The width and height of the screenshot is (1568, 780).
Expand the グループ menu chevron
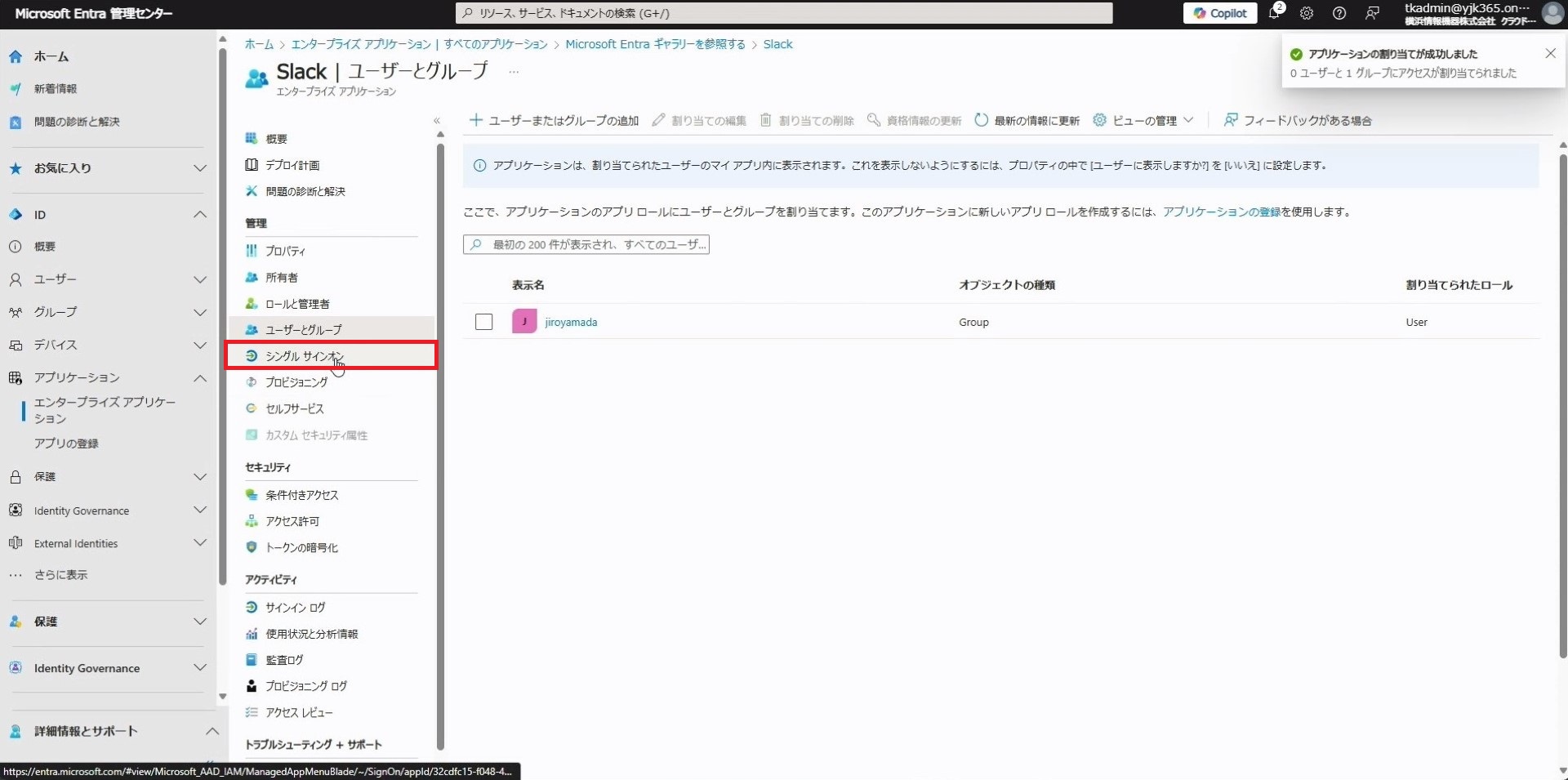199,312
